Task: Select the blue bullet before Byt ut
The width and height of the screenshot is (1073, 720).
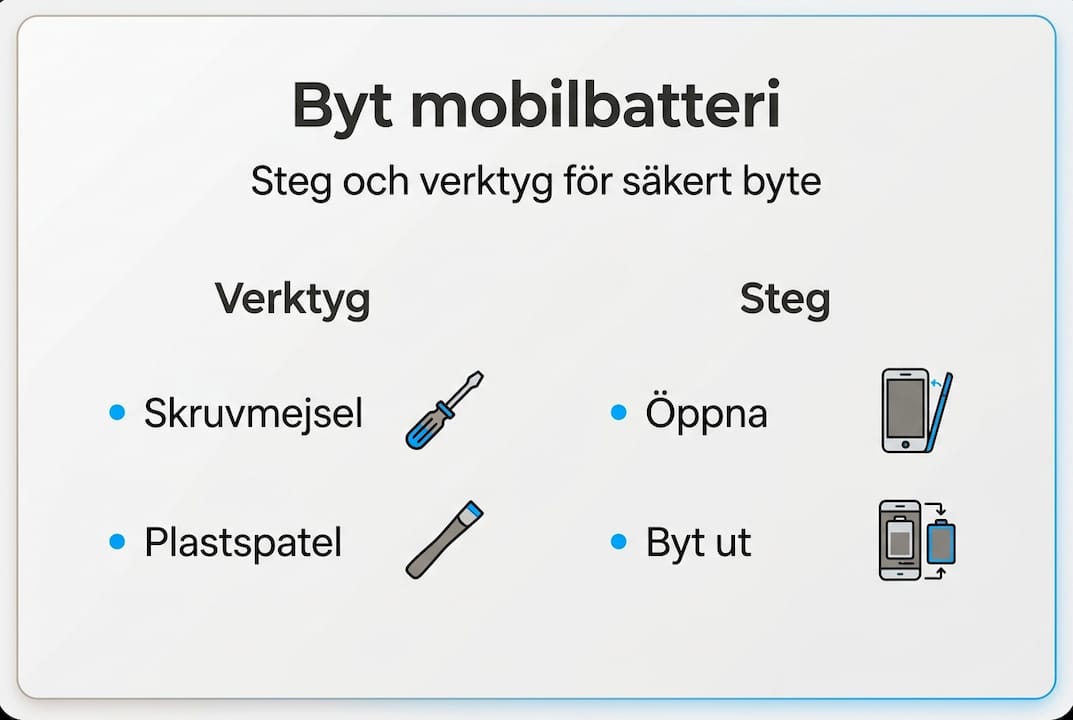Action: point(619,542)
